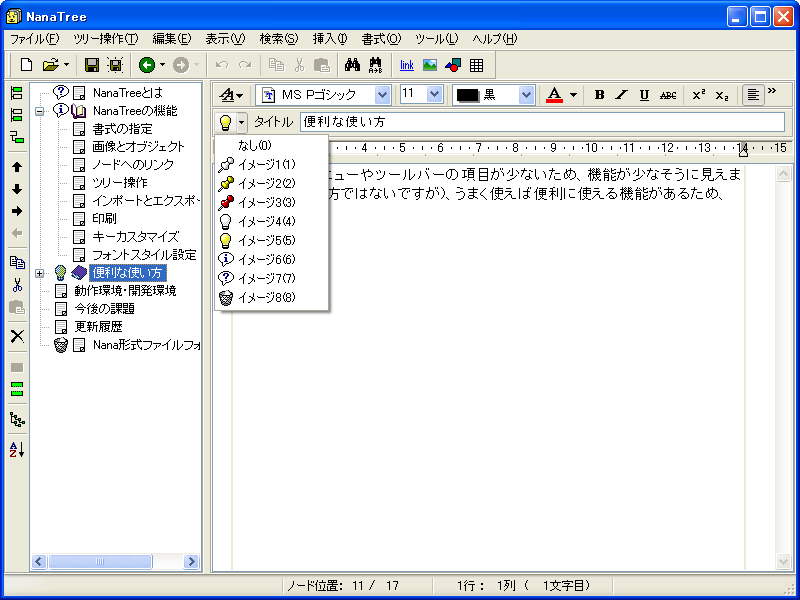The image size is (800, 600).
Task: Click the font color A button
Action: pyautogui.click(x=555, y=95)
